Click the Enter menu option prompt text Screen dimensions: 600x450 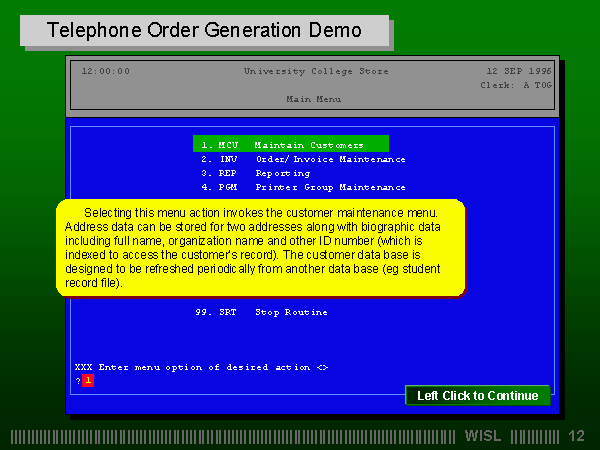coord(201,367)
